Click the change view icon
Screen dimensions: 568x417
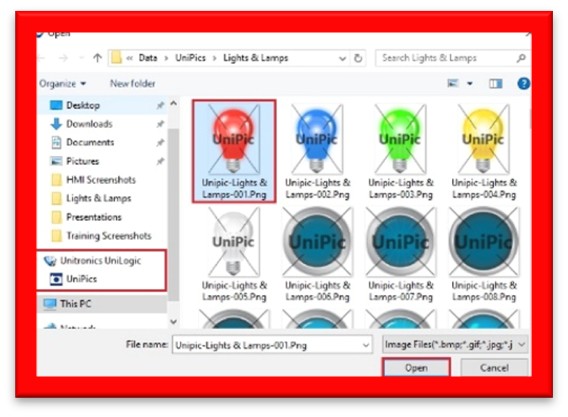(x=453, y=84)
